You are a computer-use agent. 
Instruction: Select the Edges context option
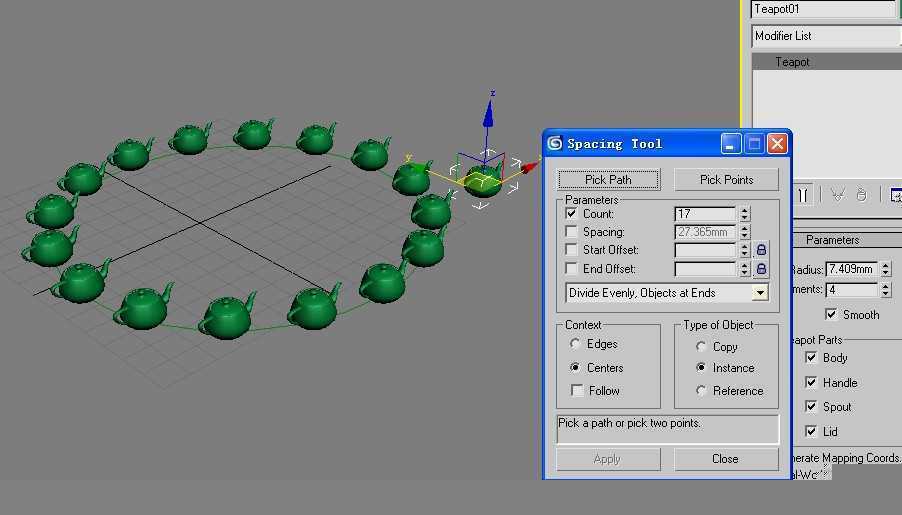pos(575,344)
